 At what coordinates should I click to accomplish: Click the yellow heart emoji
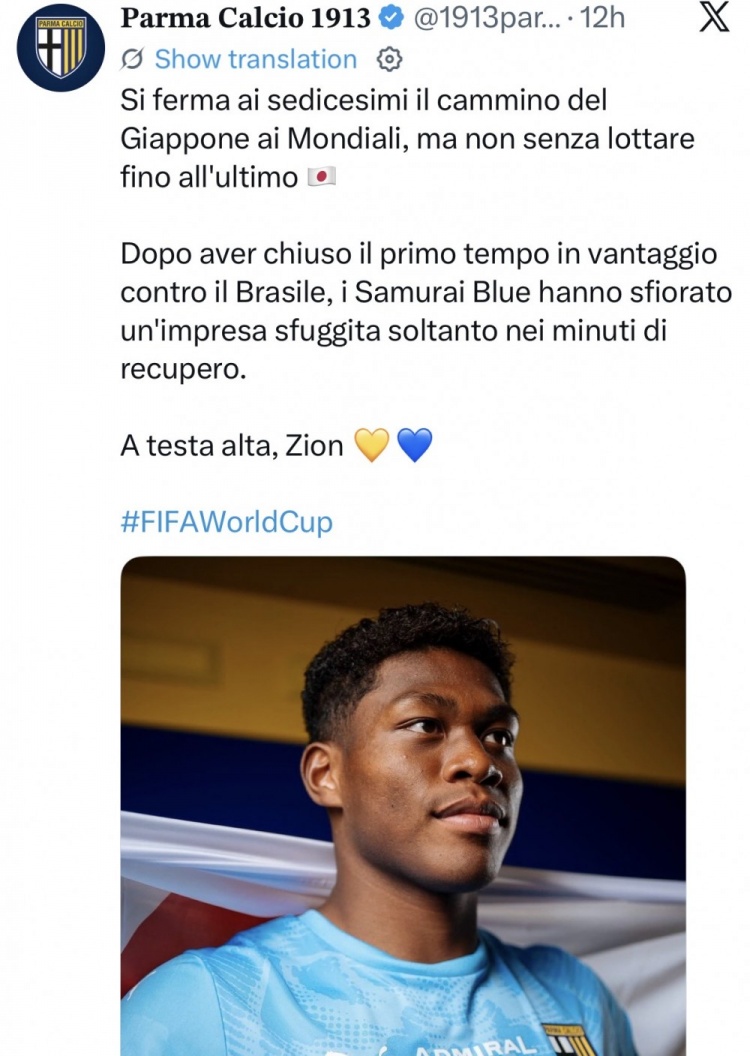pos(372,446)
